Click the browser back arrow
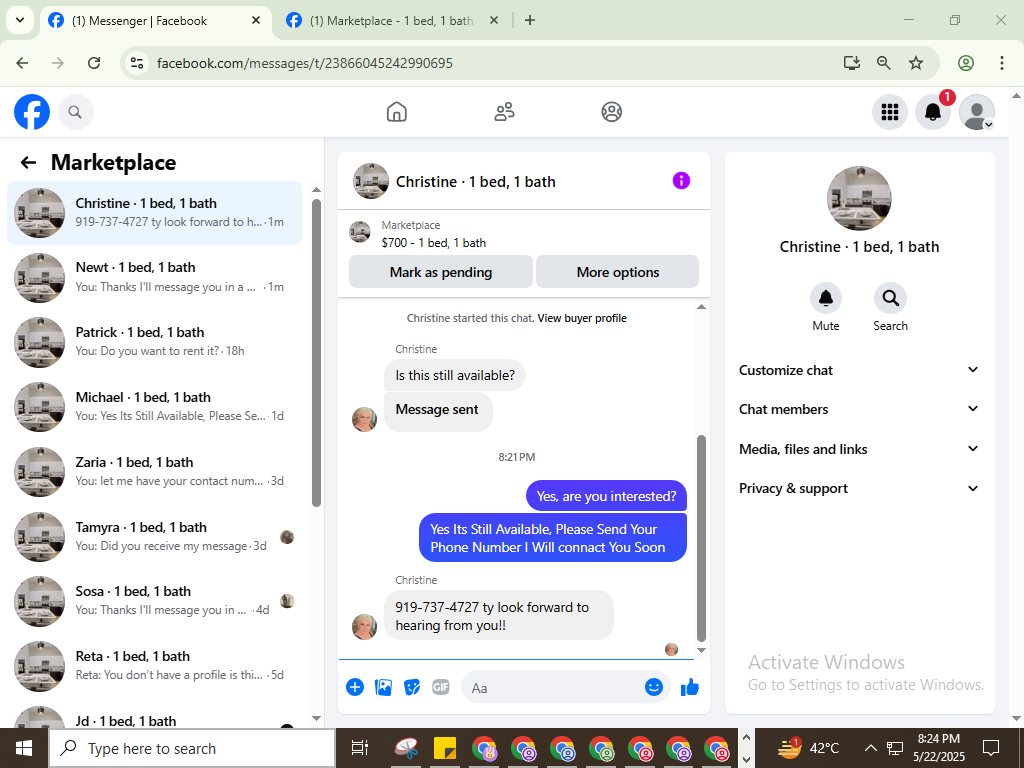 click(x=22, y=63)
